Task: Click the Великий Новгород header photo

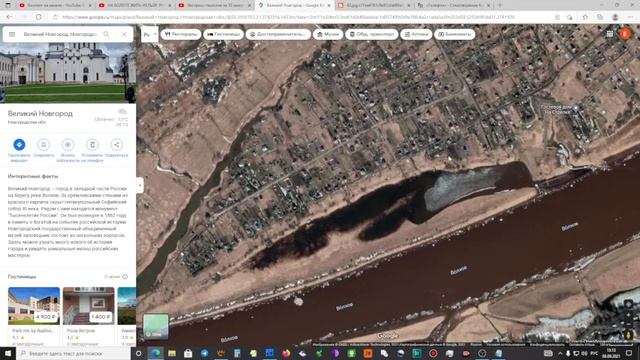Action: [x=68, y=73]
